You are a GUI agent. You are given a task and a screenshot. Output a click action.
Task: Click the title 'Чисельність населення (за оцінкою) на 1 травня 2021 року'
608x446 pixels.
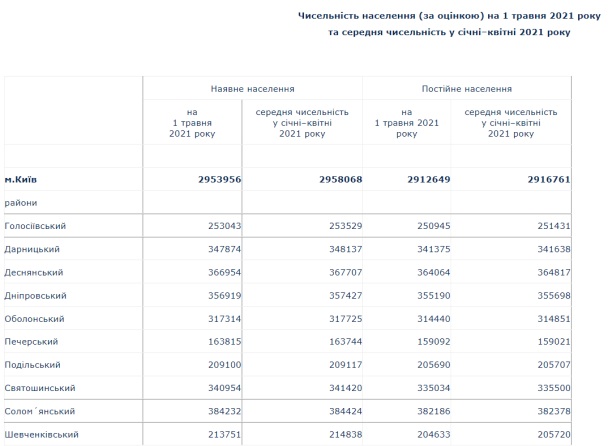point(449,16)
